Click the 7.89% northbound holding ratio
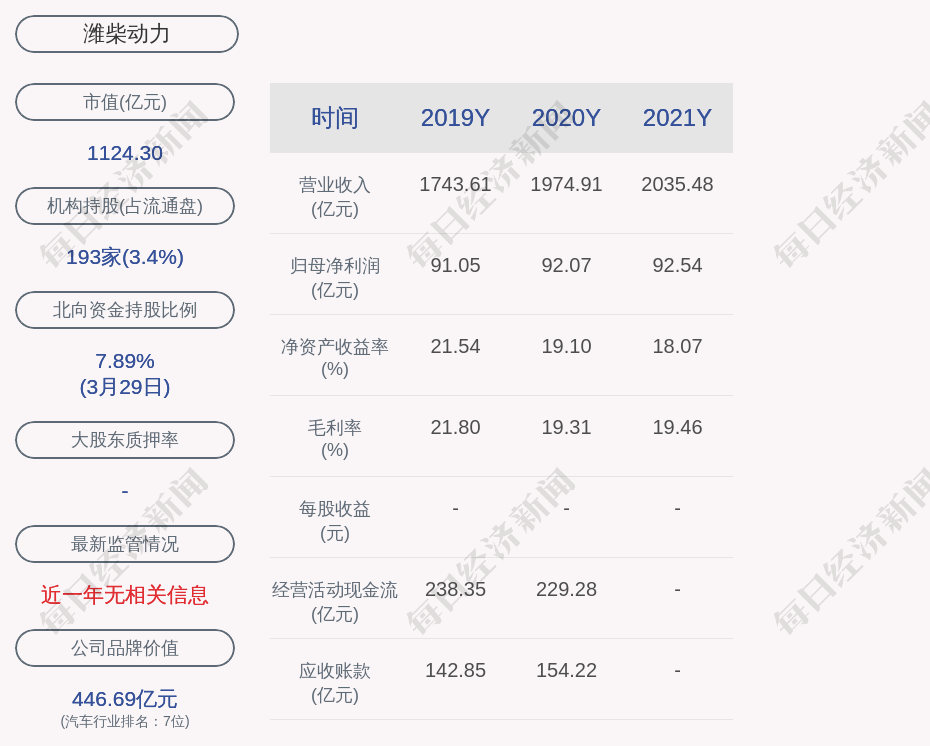Viewport: 930px width, 746px height. point(125,361)
